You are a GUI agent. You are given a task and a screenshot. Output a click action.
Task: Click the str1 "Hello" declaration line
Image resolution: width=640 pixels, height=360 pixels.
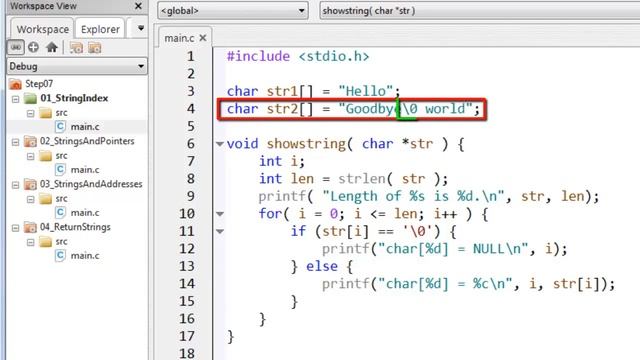(313, 91)
